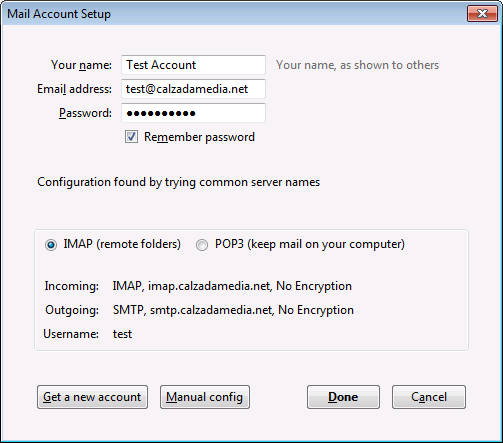This screenshot has width=503, height=443.
Task: Select the IMAP (remote folders) radio button
Action: point(51,245)
